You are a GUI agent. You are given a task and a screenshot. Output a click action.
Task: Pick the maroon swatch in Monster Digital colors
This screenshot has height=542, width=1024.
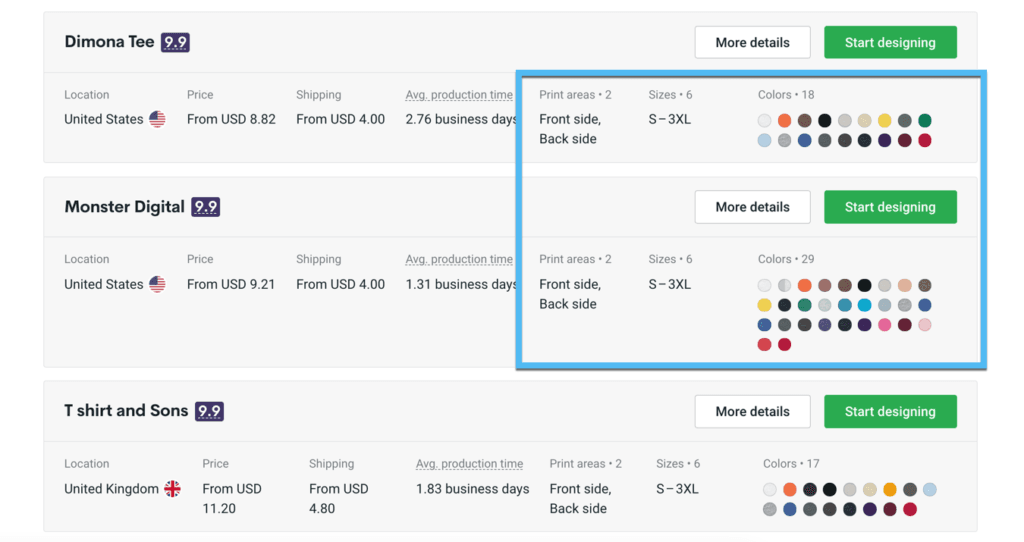click(x=904, y=325)
